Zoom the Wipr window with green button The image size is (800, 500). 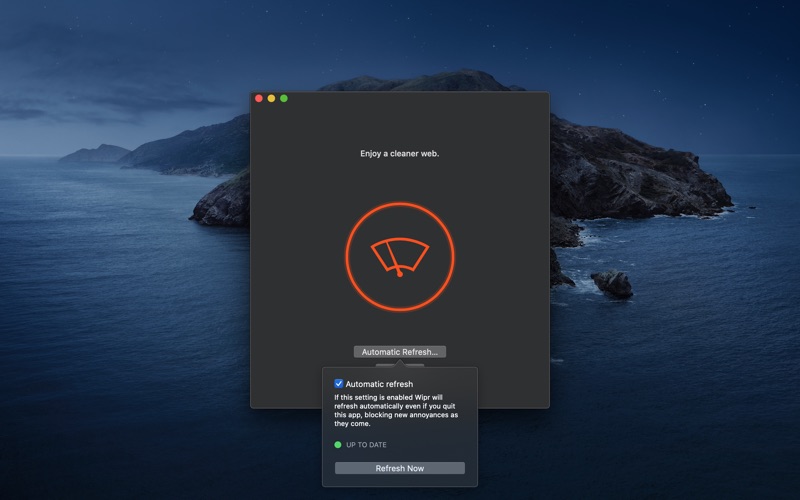click(284, 98)
